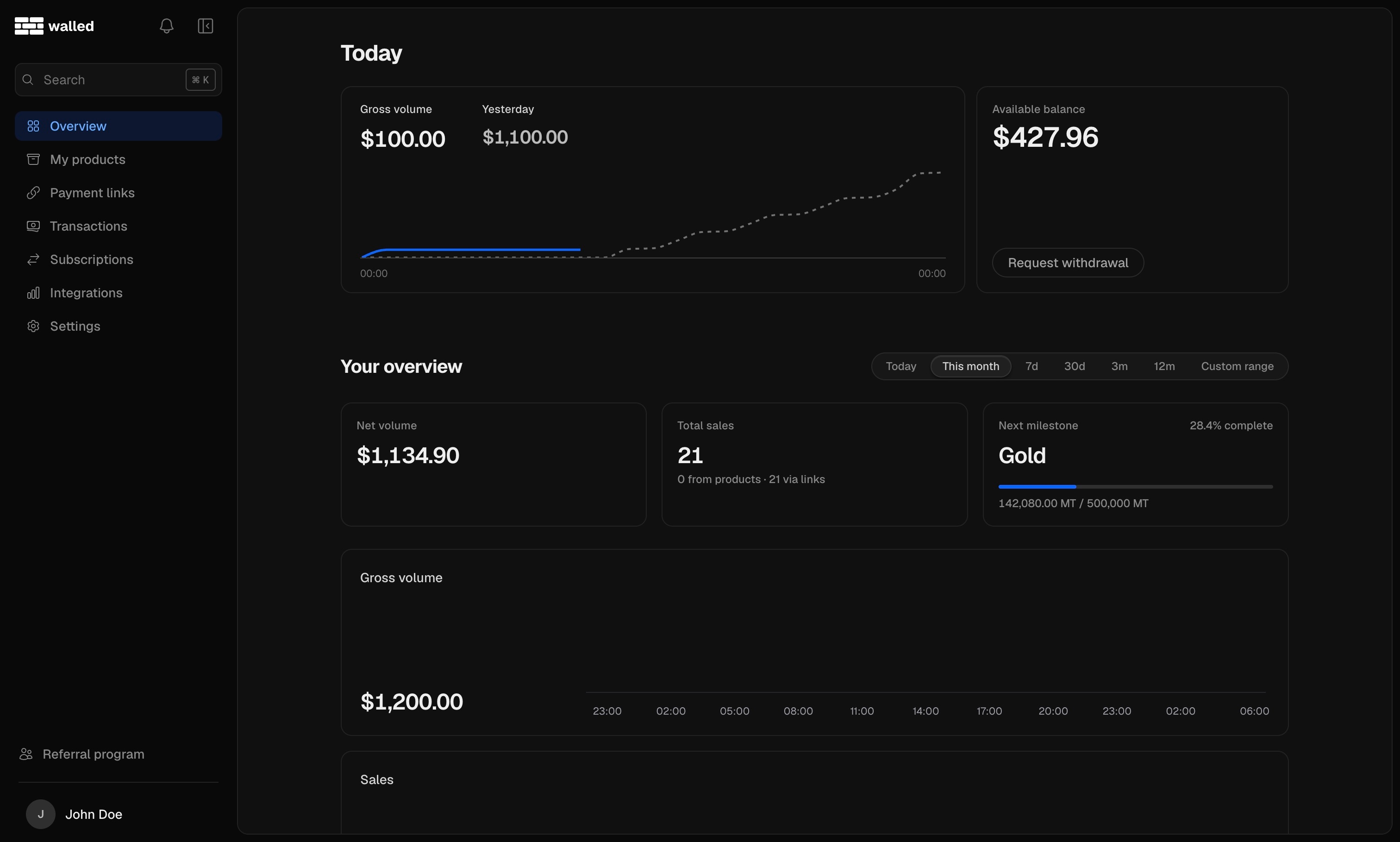Switch overview to 3m
Viewport: 1400px width, 842px height.
click(1119, 366)
